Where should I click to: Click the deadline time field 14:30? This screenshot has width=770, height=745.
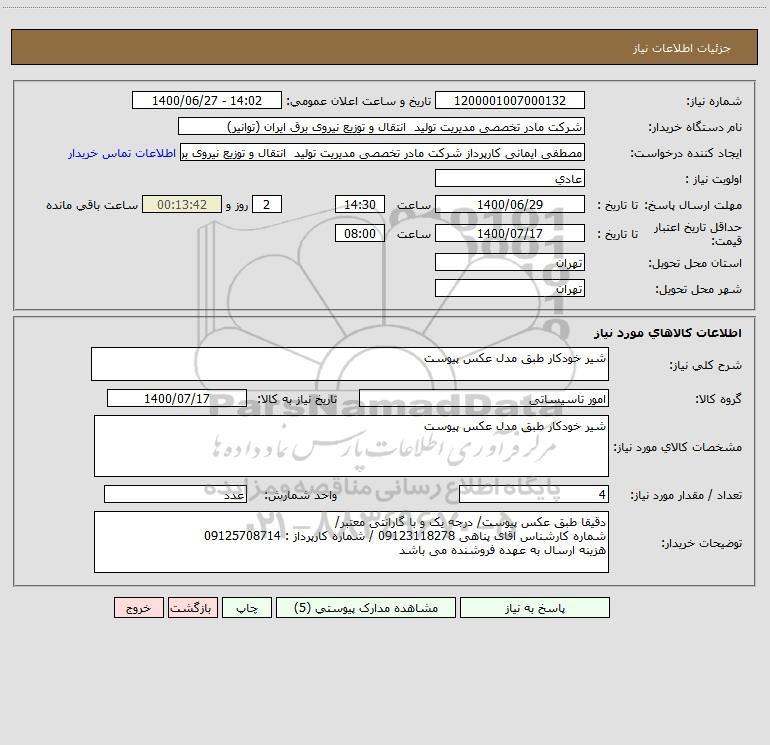point(359,204)
